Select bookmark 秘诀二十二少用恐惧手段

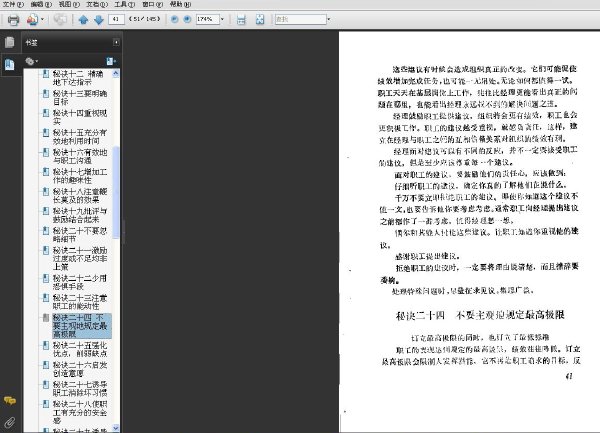pos(80,282)
